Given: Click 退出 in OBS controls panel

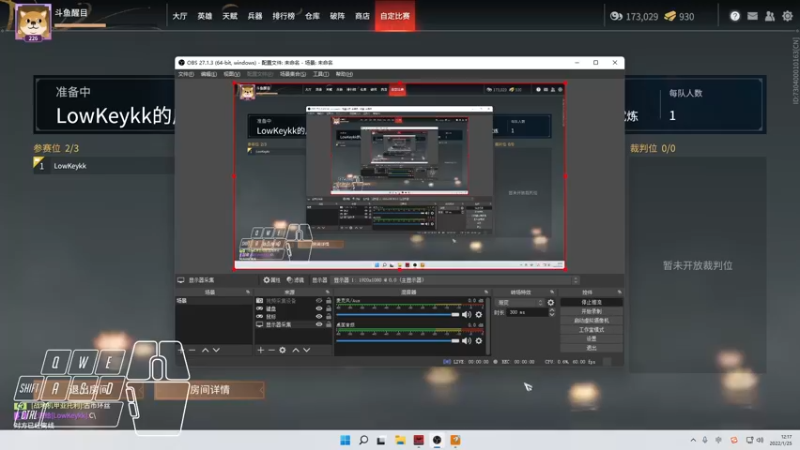Looking at the screenshot, I should pyautogui.click(x=591, y=348).
